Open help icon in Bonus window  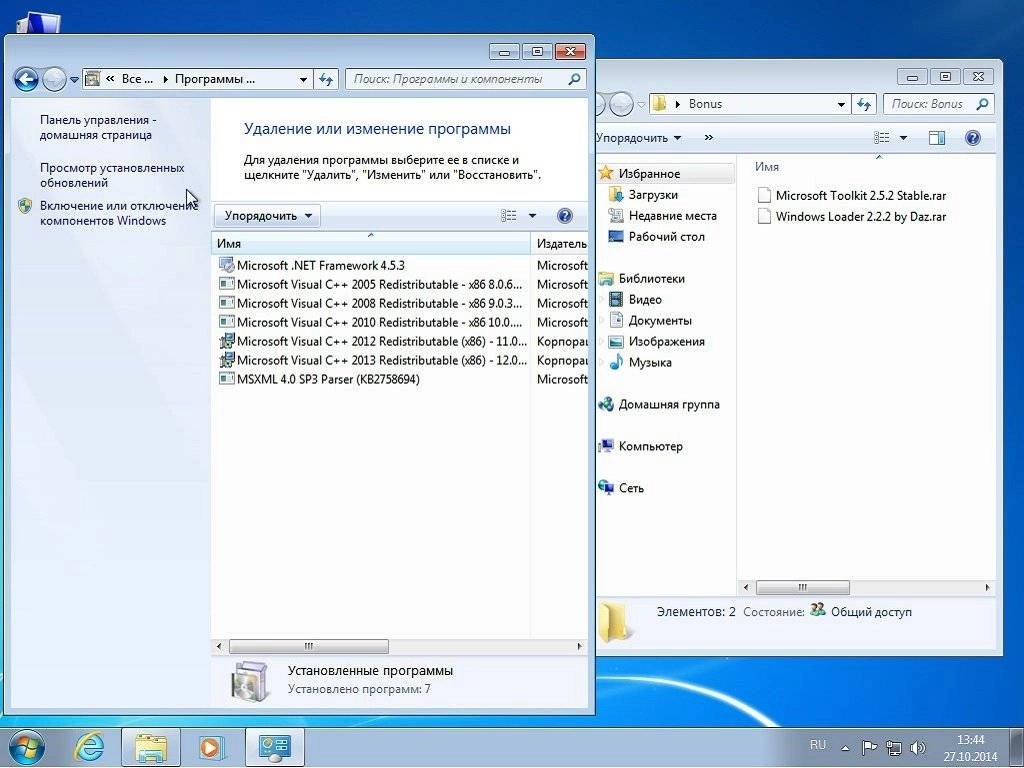[x=972, y=138]
